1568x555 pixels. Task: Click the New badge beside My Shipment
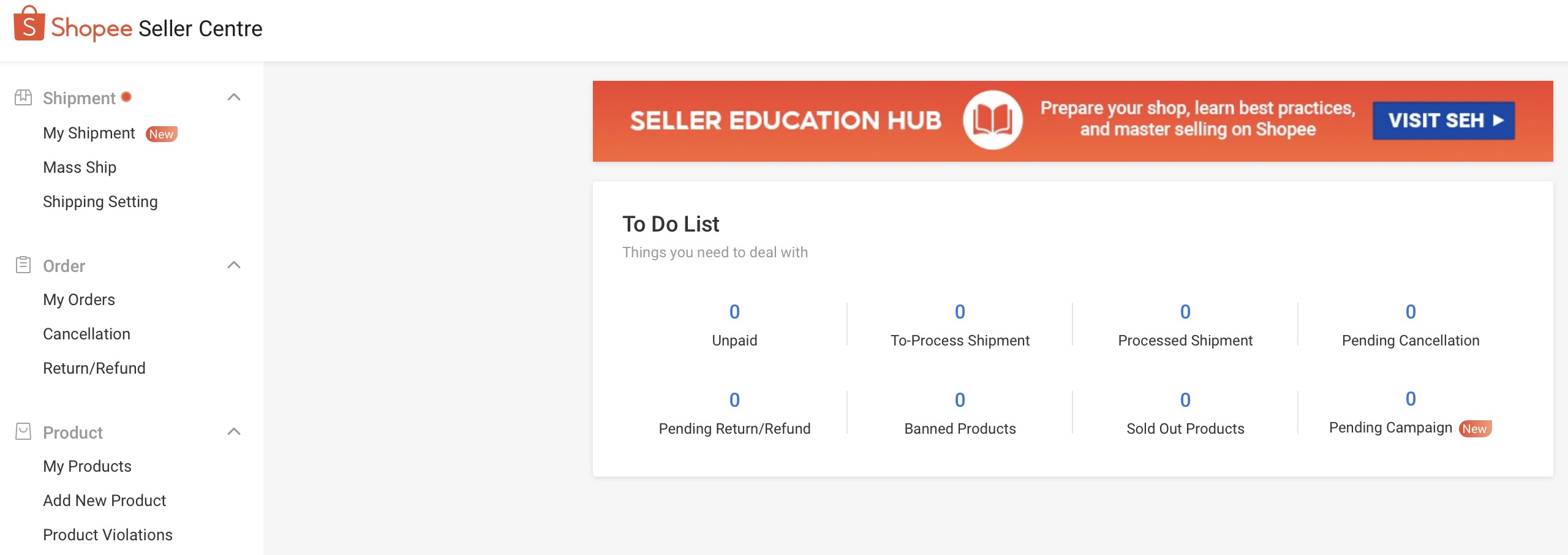[x=161, y=134]
